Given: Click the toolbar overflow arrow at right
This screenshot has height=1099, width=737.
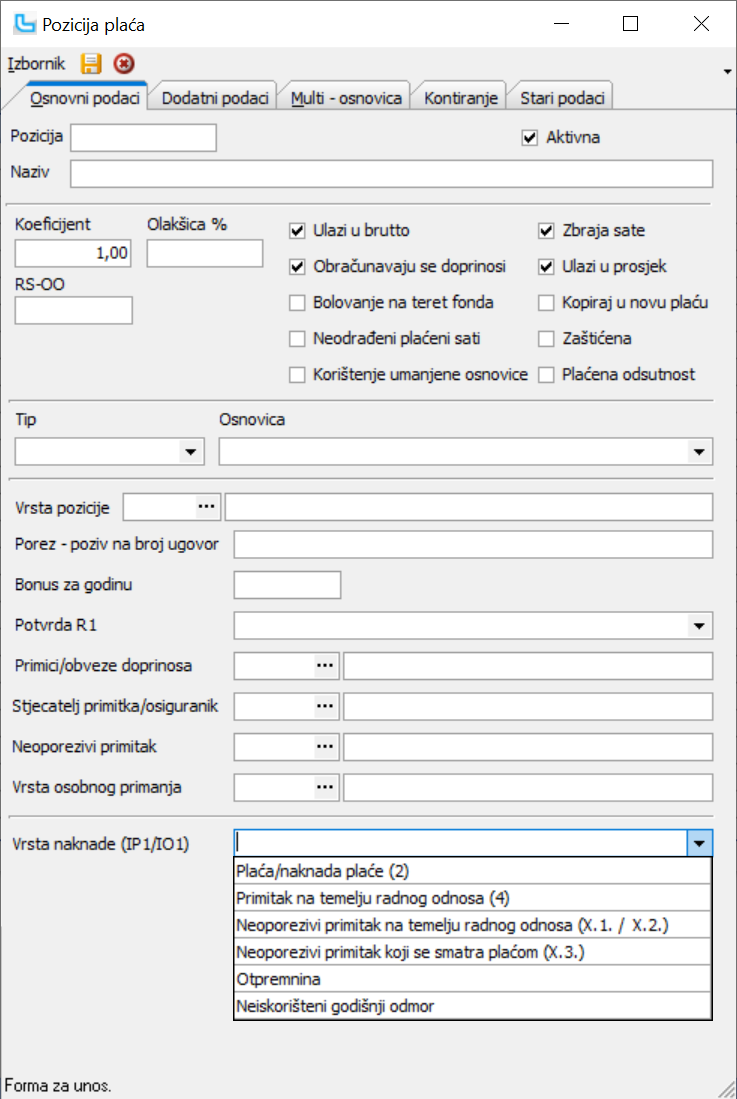Looking at the screenshot, I should (727, 71).
